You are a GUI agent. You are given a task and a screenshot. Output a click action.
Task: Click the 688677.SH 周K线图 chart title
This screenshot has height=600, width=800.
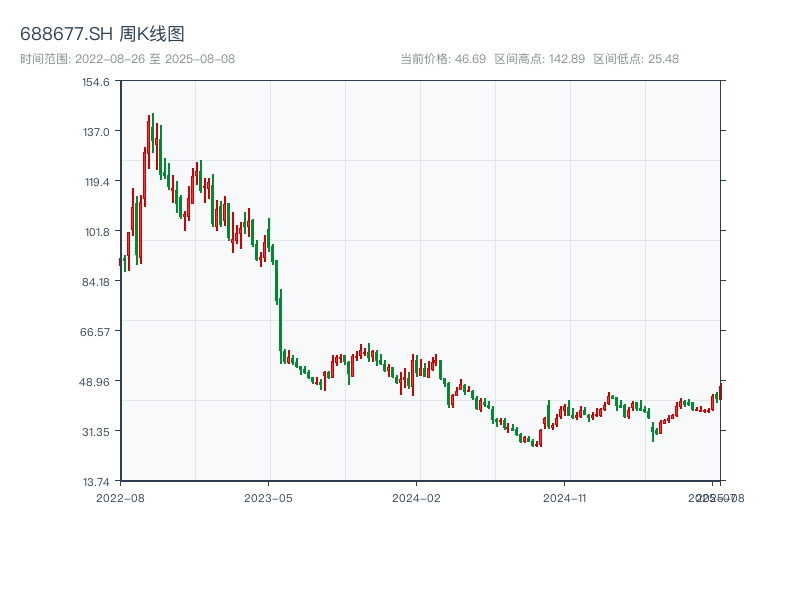102,35
